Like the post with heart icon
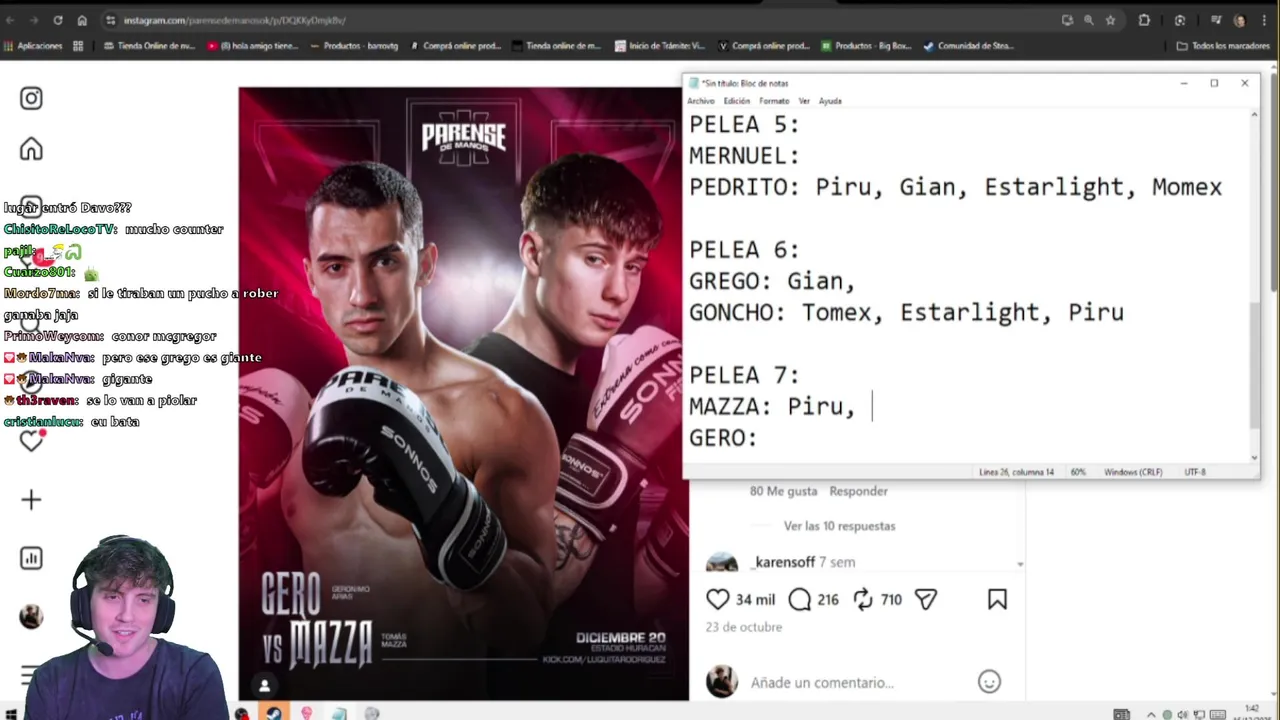 coord(718,599)
